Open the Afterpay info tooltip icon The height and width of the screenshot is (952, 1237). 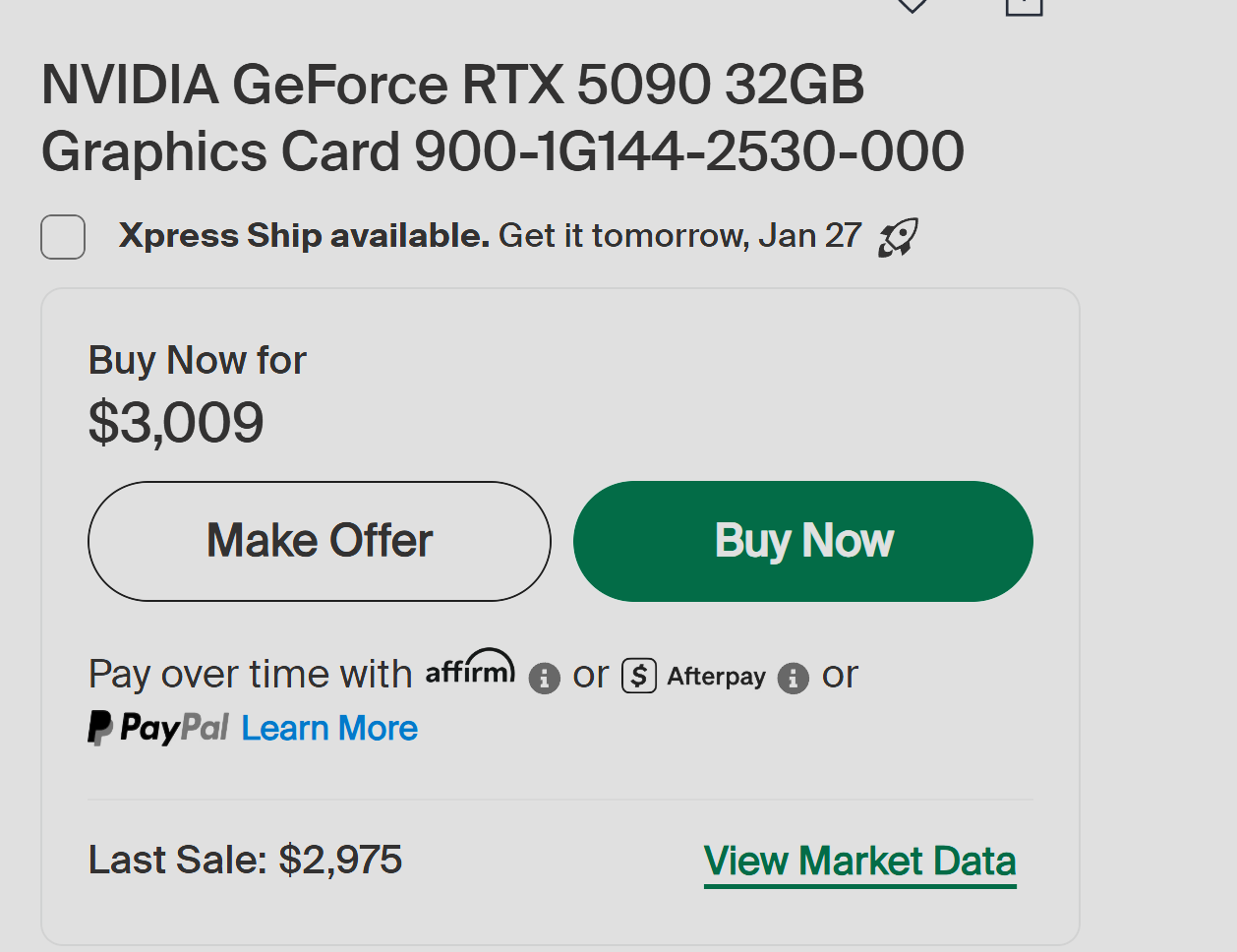[x=793, y=678]
